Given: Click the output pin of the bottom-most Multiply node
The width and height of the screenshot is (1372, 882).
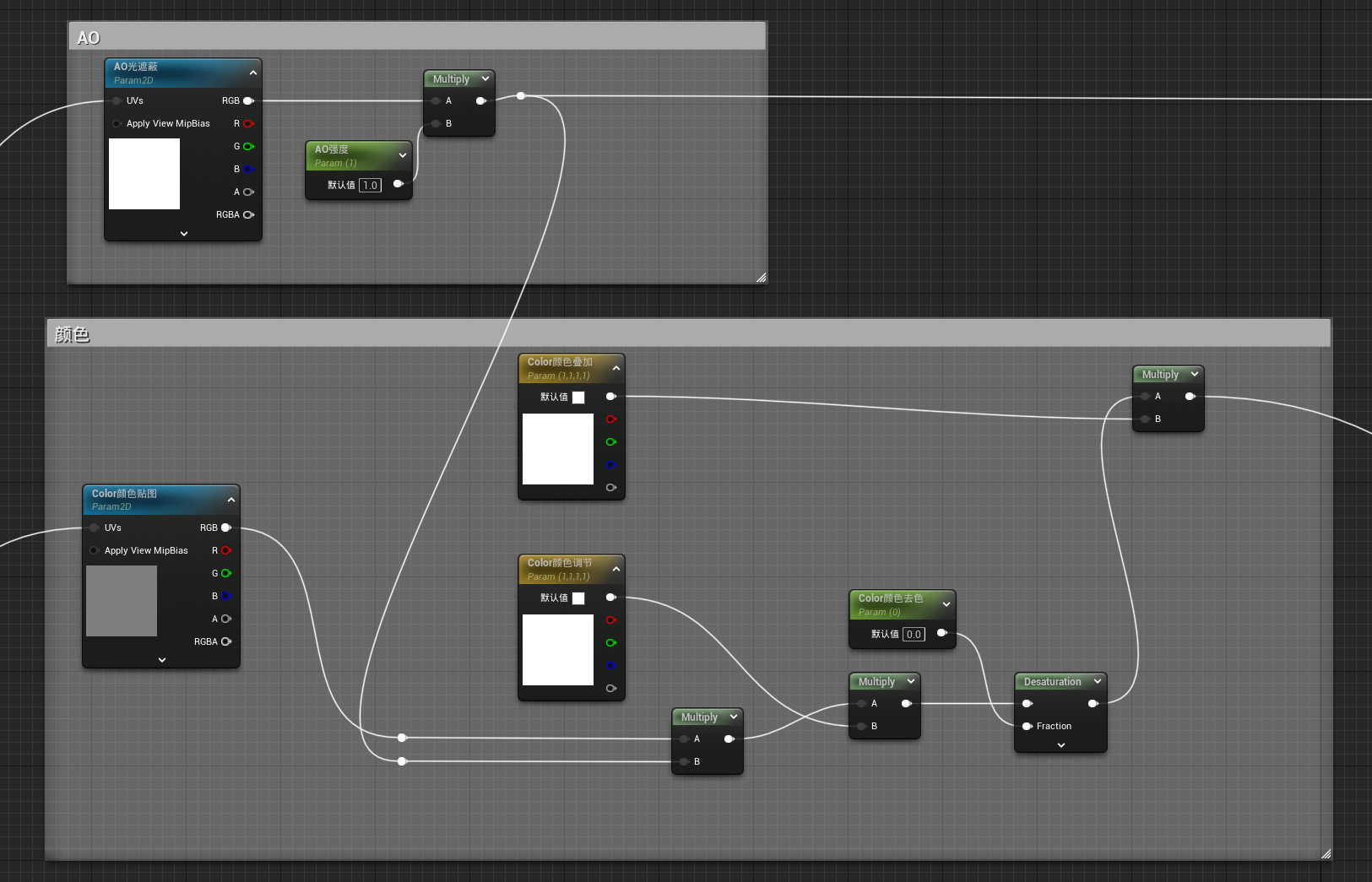Looking at the screenshot, I should pos(729,739).
